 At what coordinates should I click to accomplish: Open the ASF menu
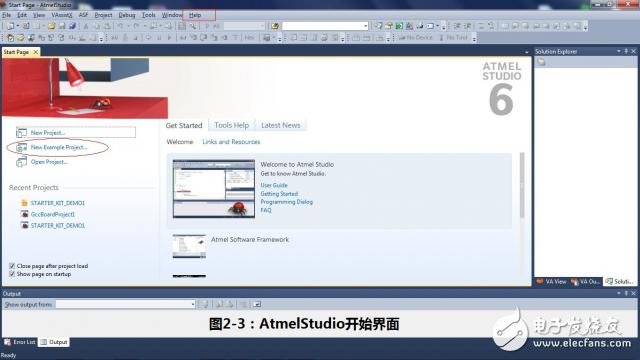83,15
